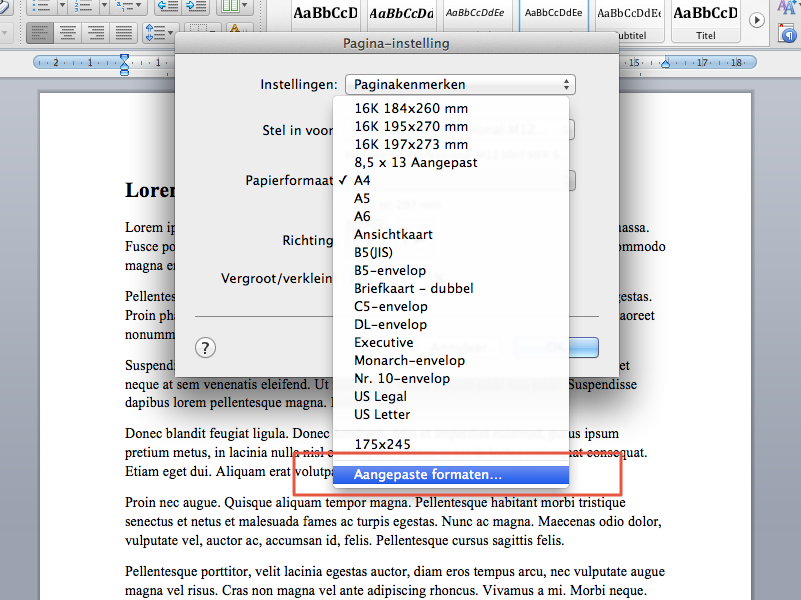Click the Instellingen: label

[299, 84]
